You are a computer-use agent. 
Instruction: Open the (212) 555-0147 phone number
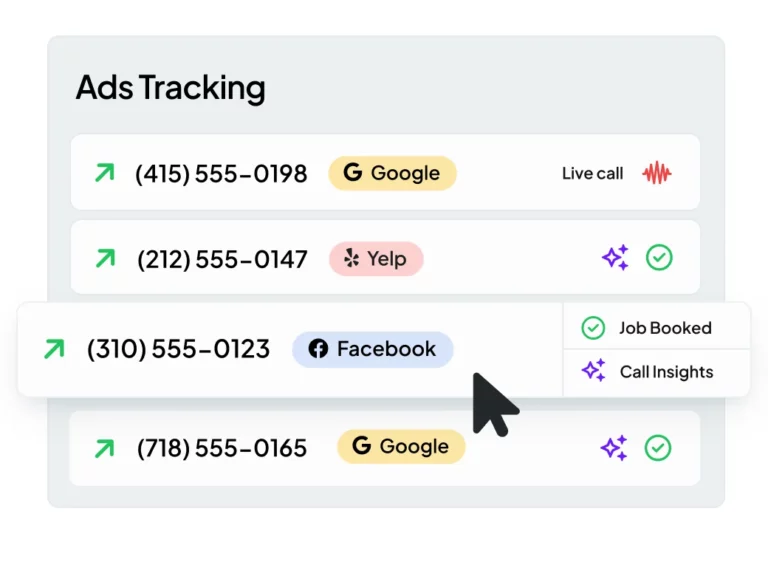coord(222,259)
